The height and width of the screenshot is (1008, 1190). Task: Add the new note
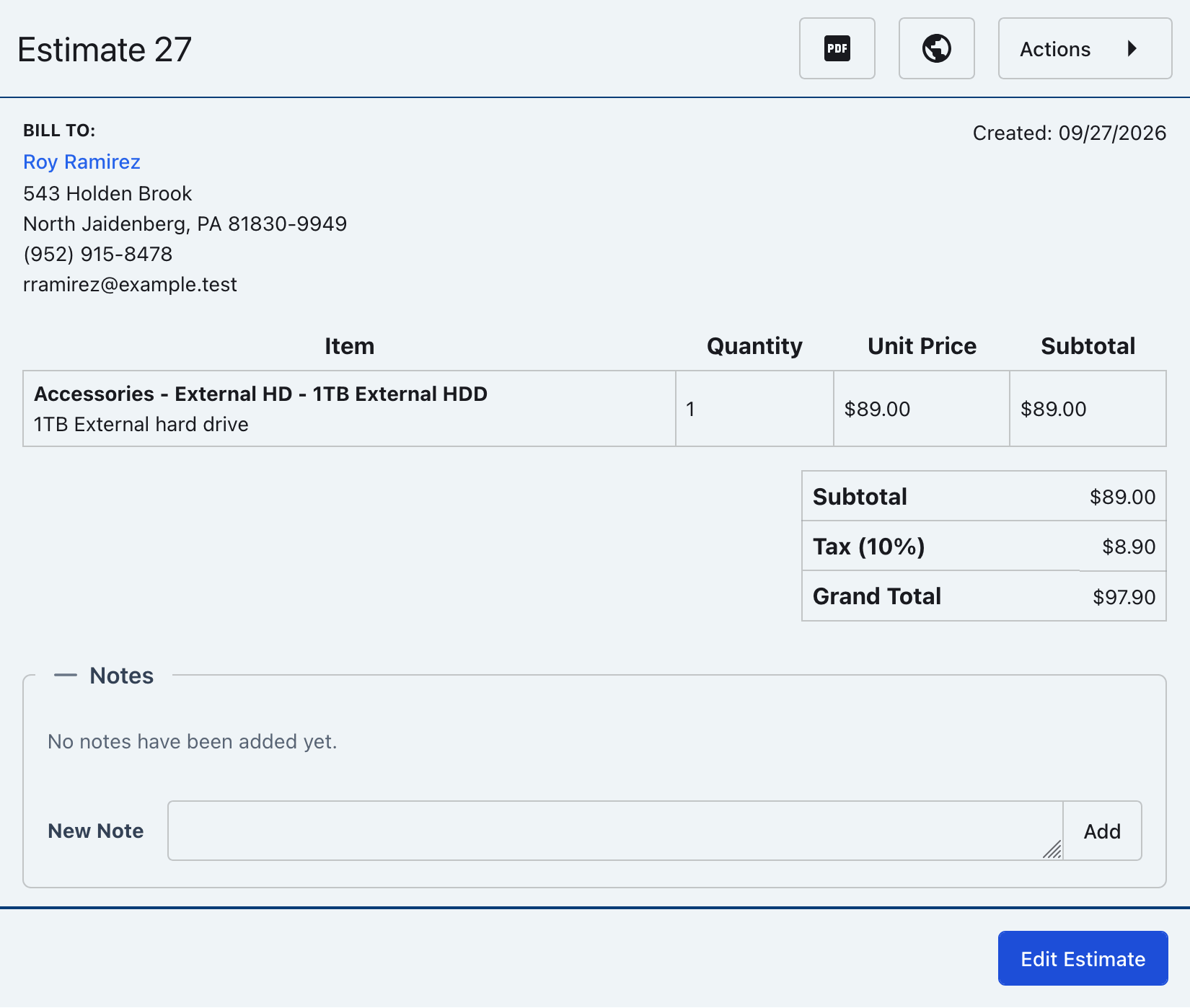tap(1102, 831)
